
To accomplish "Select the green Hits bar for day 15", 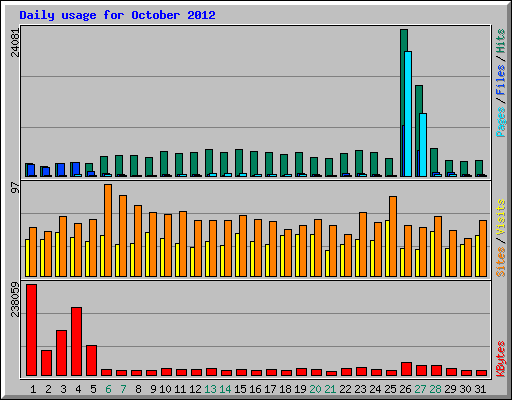I will point(239,162).
